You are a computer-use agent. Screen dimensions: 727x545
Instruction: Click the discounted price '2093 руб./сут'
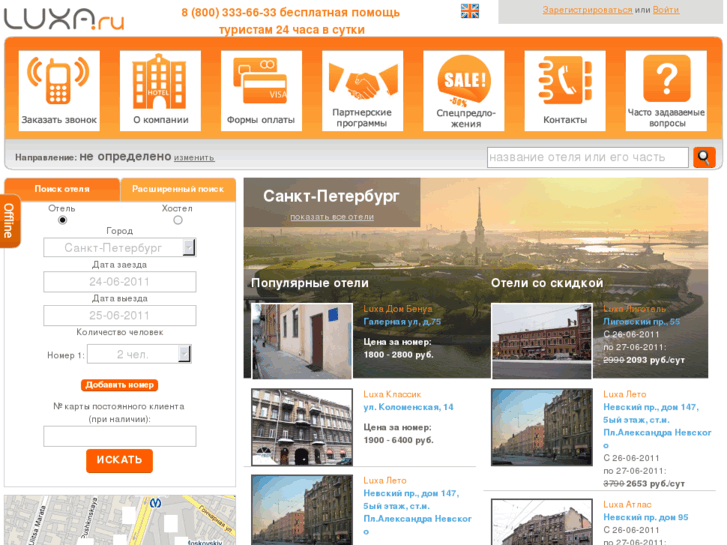655,360
